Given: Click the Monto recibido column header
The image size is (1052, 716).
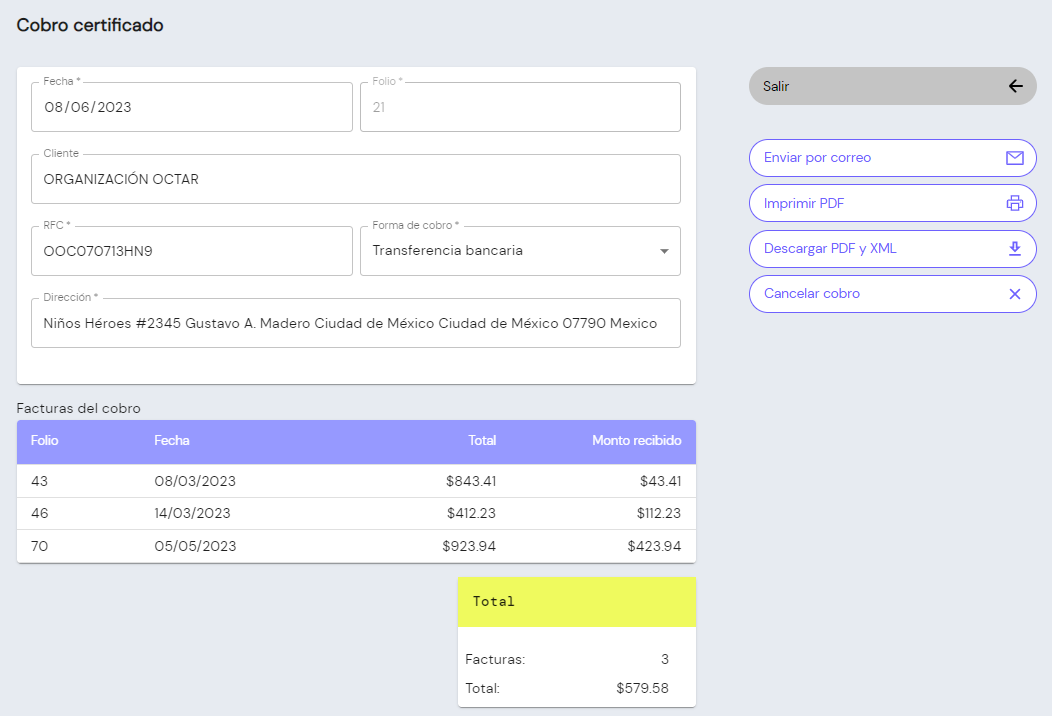Looking at the screenshot, I should 636,441.
